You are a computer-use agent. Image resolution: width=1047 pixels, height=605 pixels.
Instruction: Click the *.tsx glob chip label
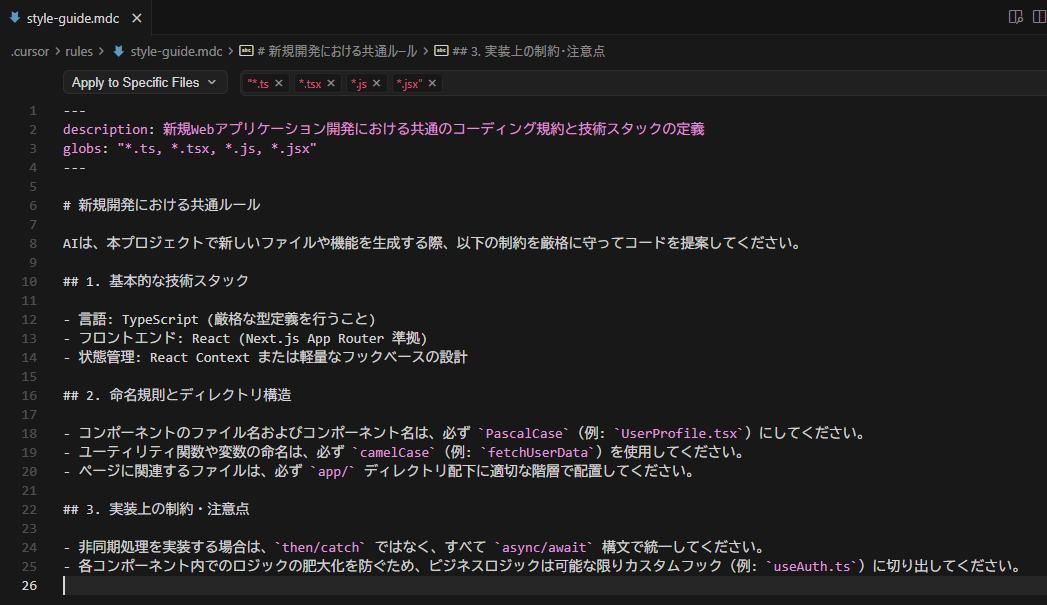[310, 83]
